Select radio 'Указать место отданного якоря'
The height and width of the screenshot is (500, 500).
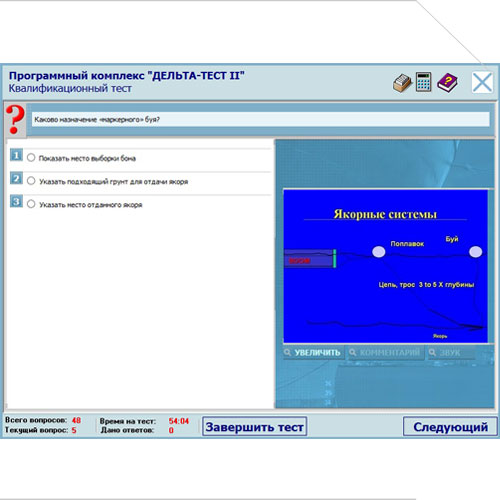point(31,204)
